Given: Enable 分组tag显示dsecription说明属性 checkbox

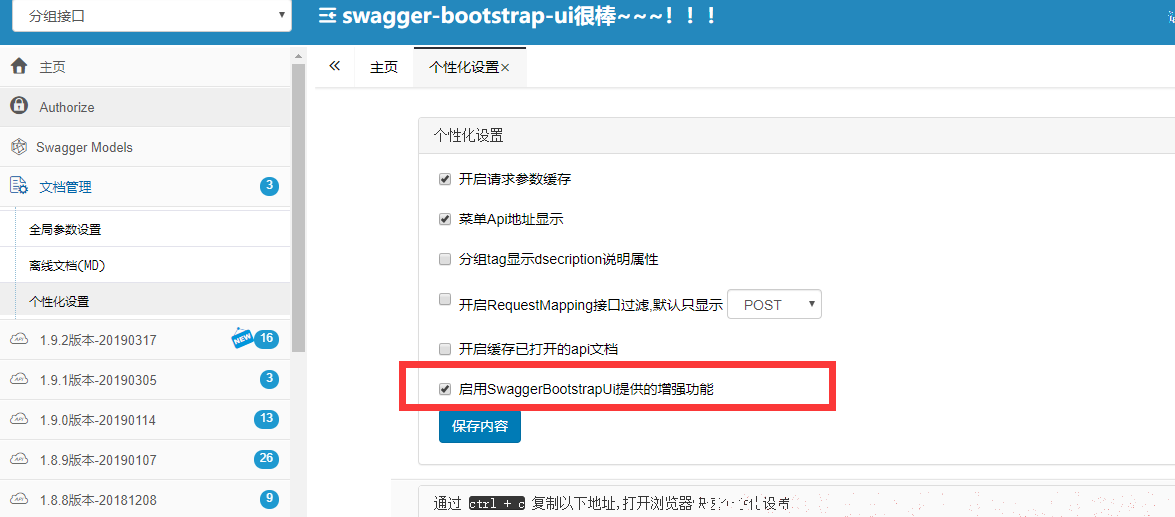Looking at the screenshot, I should (444, 259).
